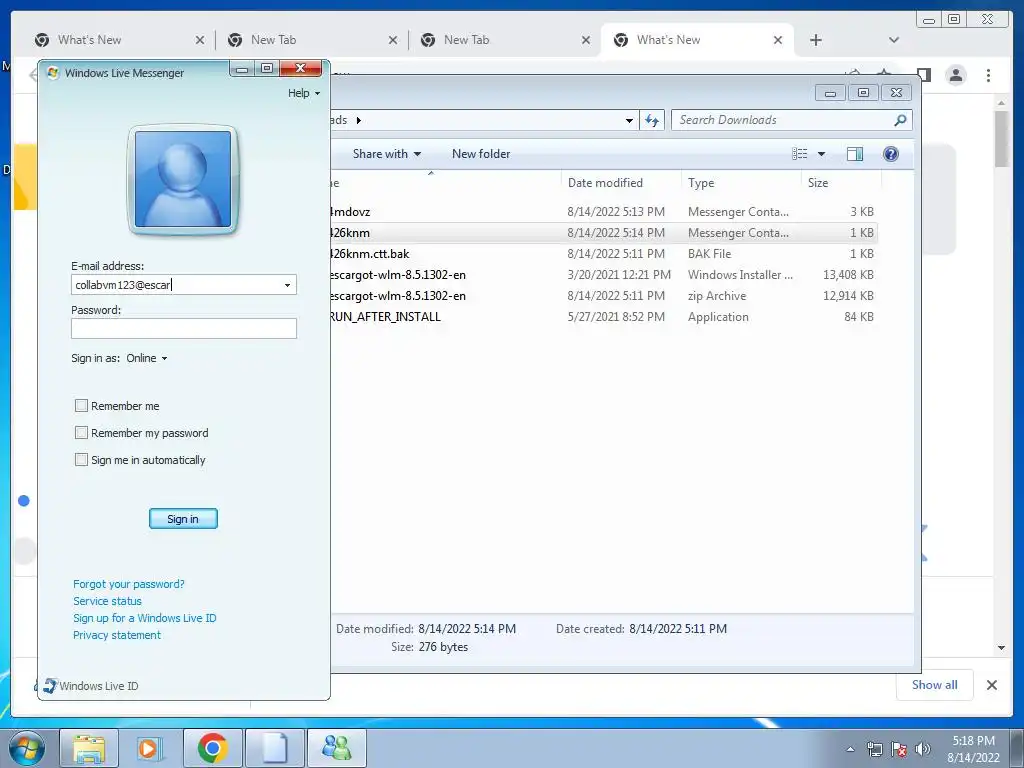This screenshot has height=768, width=1024.
Task: Select the escargot-wlm zip Archive row
Action: (x=603, y=296)
